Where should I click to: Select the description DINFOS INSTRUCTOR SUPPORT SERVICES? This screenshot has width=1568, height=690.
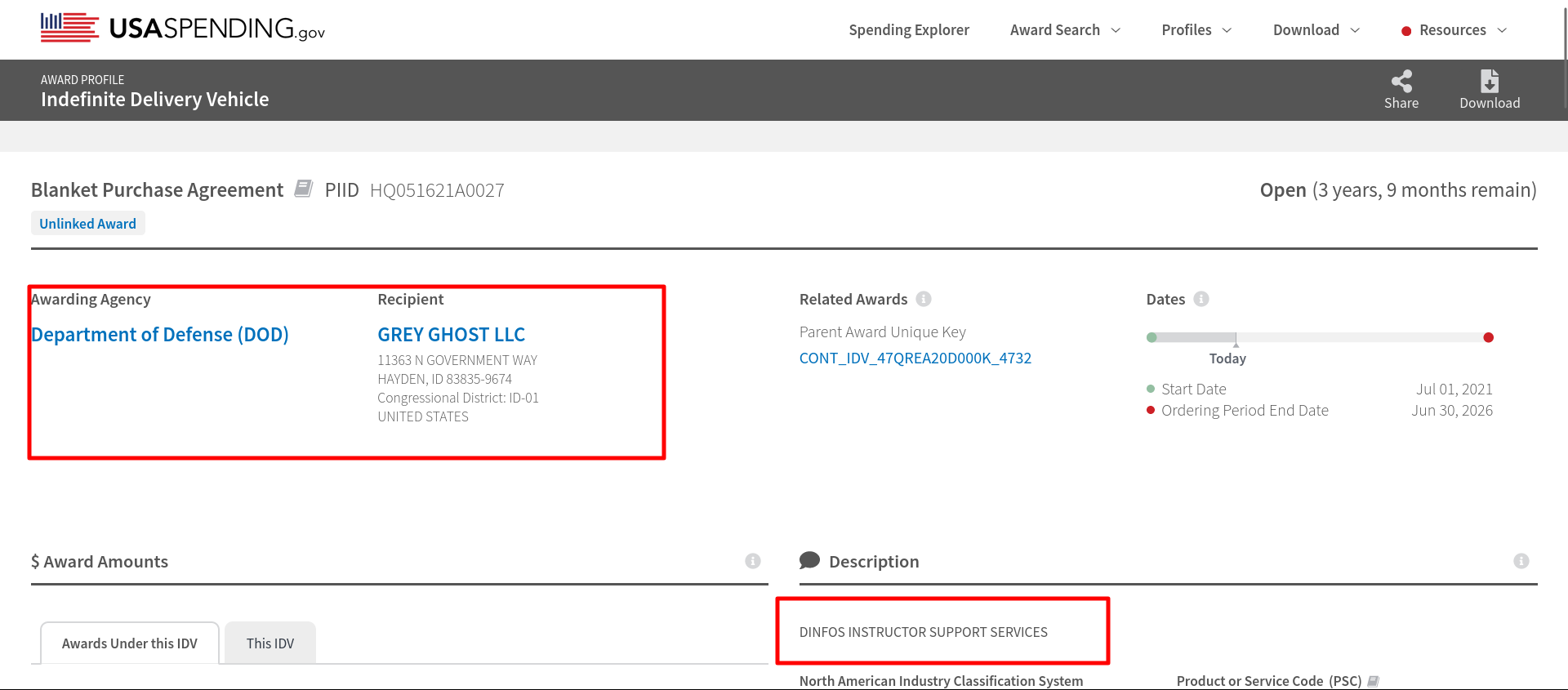click(x=924, y=632)
